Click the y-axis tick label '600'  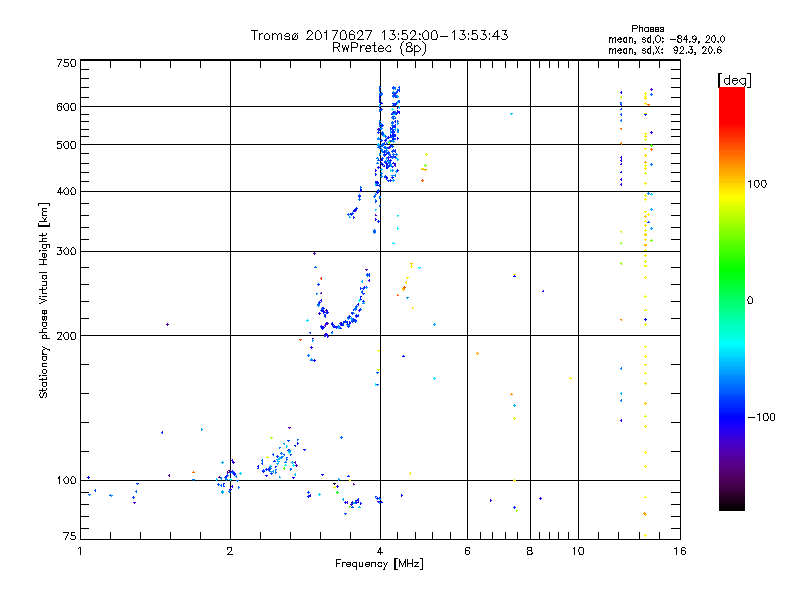(66, 107)
